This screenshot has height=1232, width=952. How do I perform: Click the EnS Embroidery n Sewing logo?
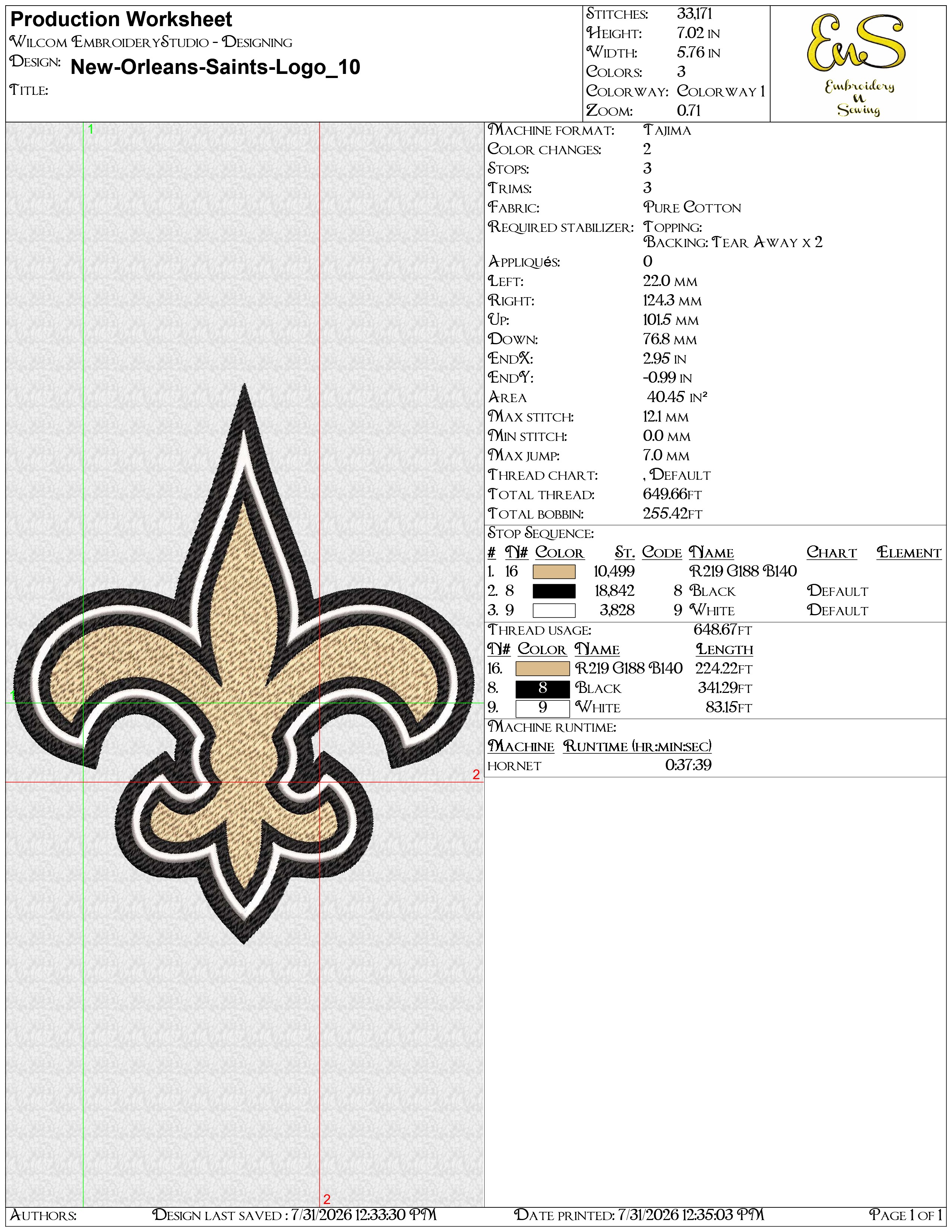coord(858,64)
